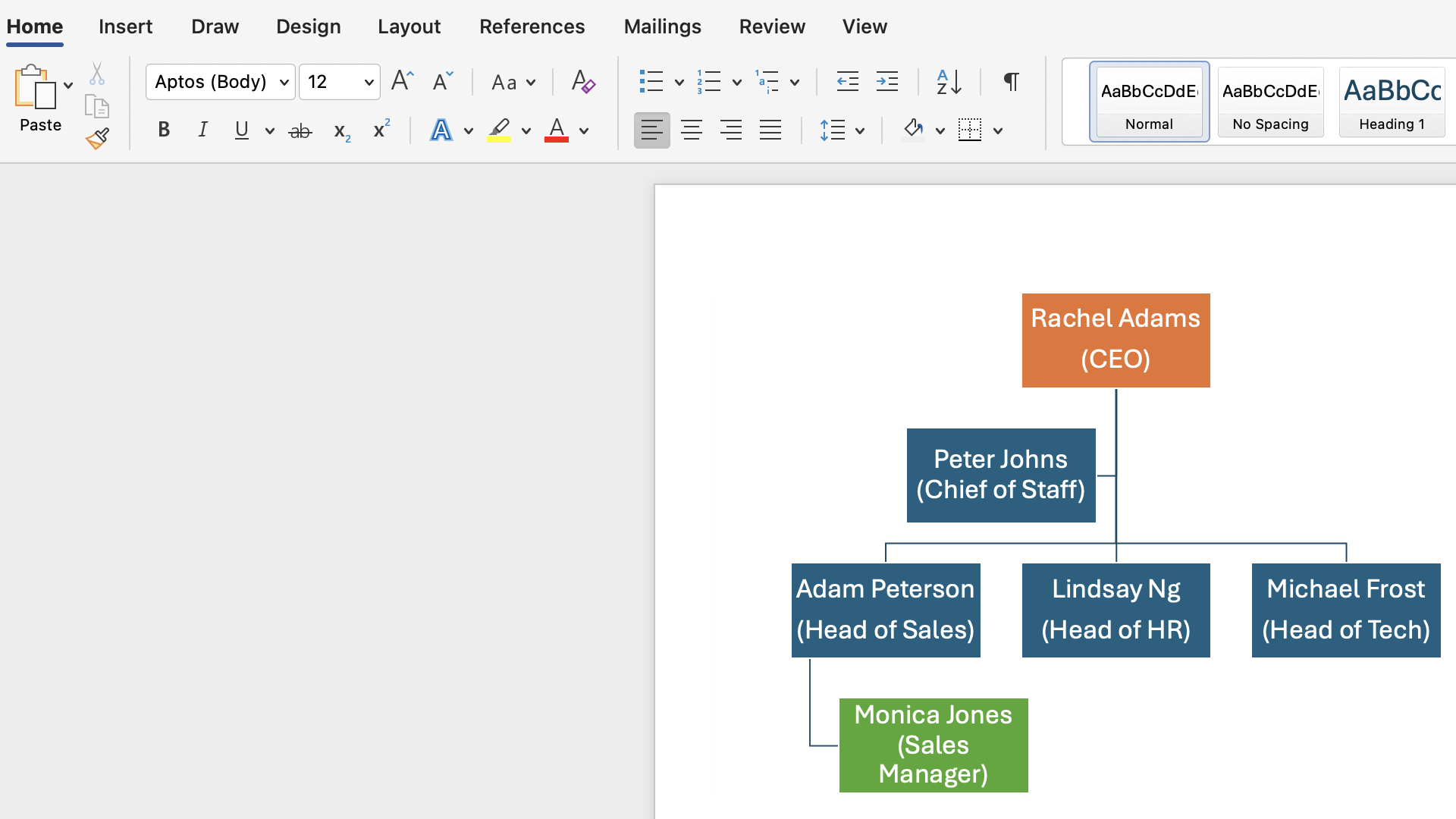Open the Review ribbon tab
This screenshot has width=1456, height=819.
click(772, 26)
